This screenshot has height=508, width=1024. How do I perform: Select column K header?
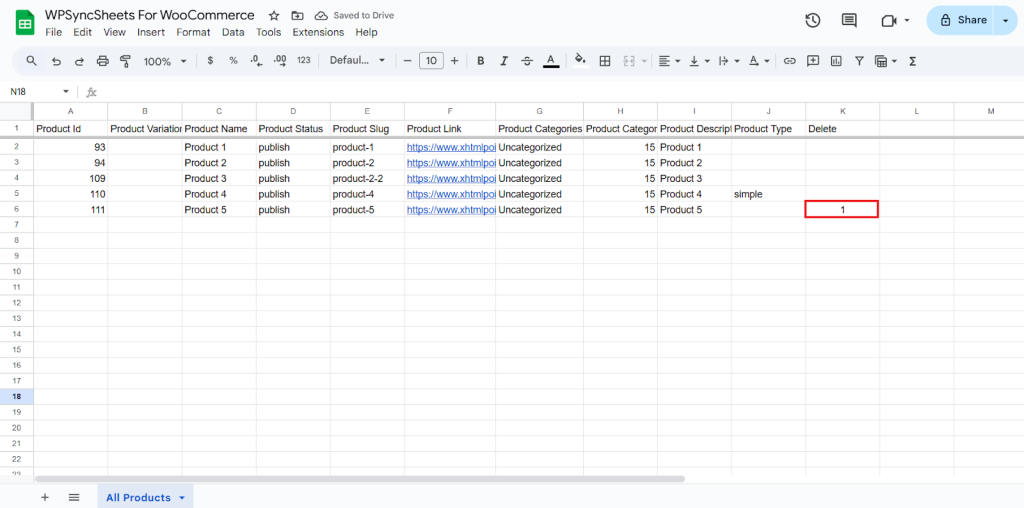[842, 111]
